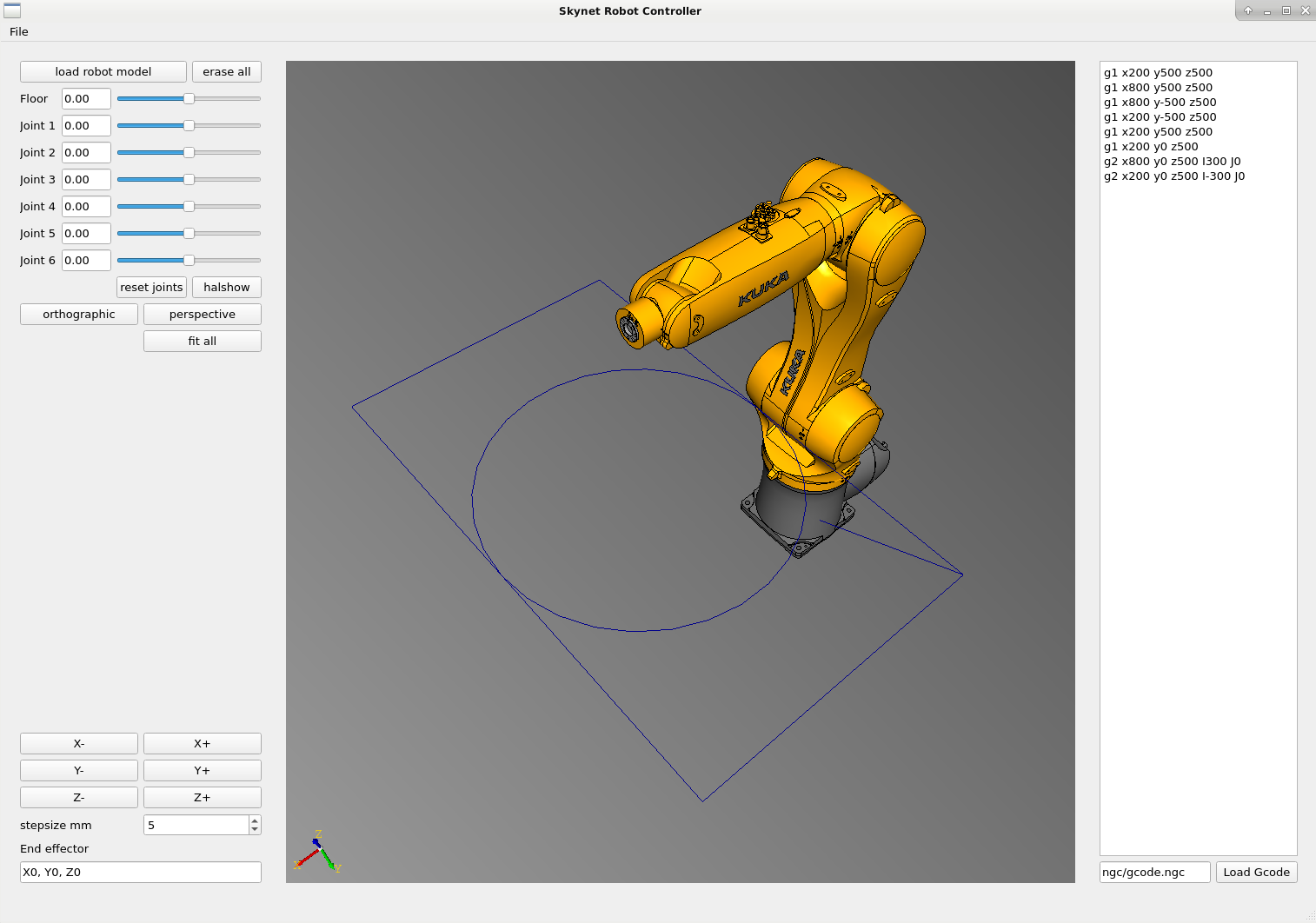Click the keep-above arrow icon in title bar

[x=1248, y=10]
